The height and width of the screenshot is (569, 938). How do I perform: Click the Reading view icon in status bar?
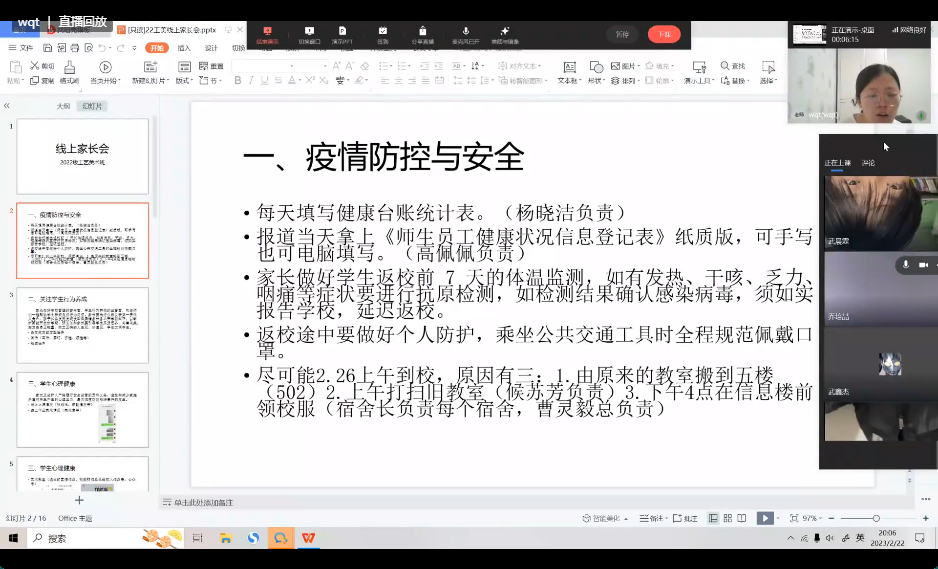[742, 518]
